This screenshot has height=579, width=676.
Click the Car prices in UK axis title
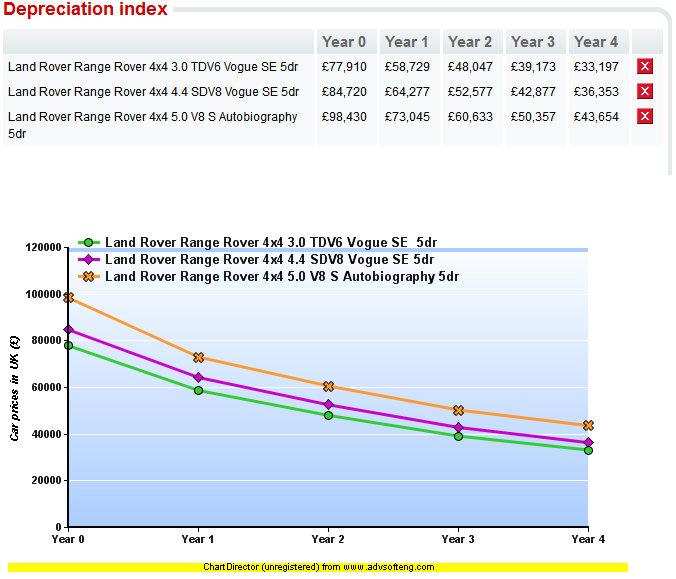click(15, 388)
